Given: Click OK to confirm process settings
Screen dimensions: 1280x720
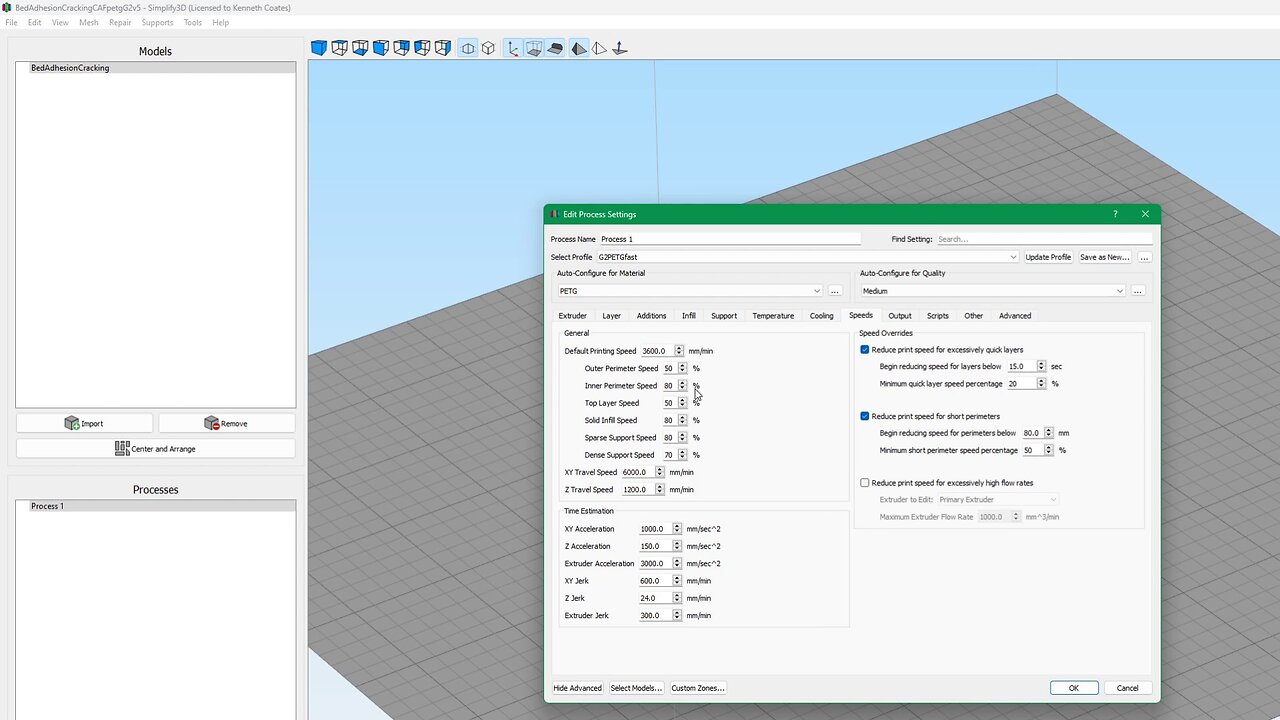Looking at the screenshot, I should 1074,688.
